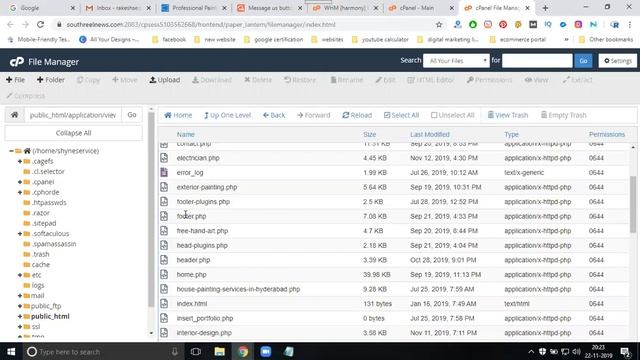Collapse the /home/shyneservice root tree node

tap(11, 151)
